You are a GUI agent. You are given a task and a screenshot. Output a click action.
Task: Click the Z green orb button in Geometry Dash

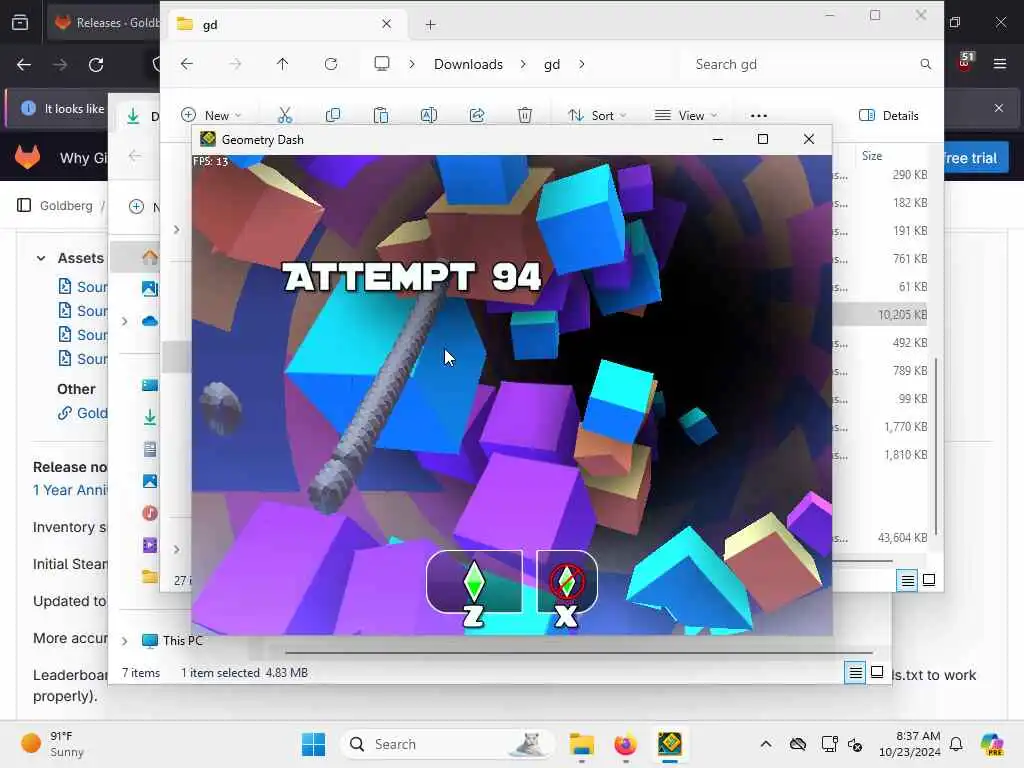click(474, 583)
